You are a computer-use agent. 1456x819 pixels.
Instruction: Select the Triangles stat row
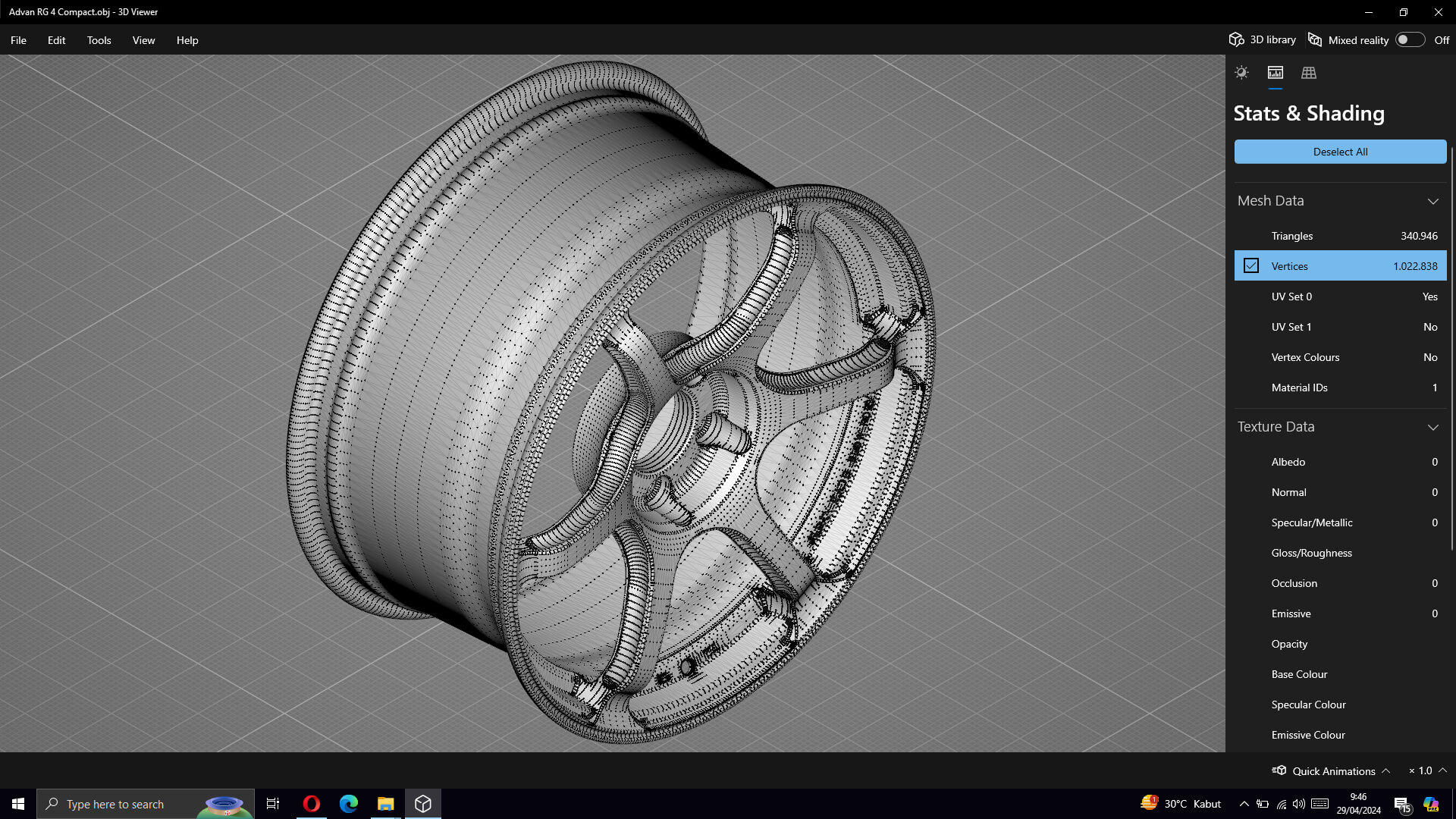click(x=1340, y=236)
